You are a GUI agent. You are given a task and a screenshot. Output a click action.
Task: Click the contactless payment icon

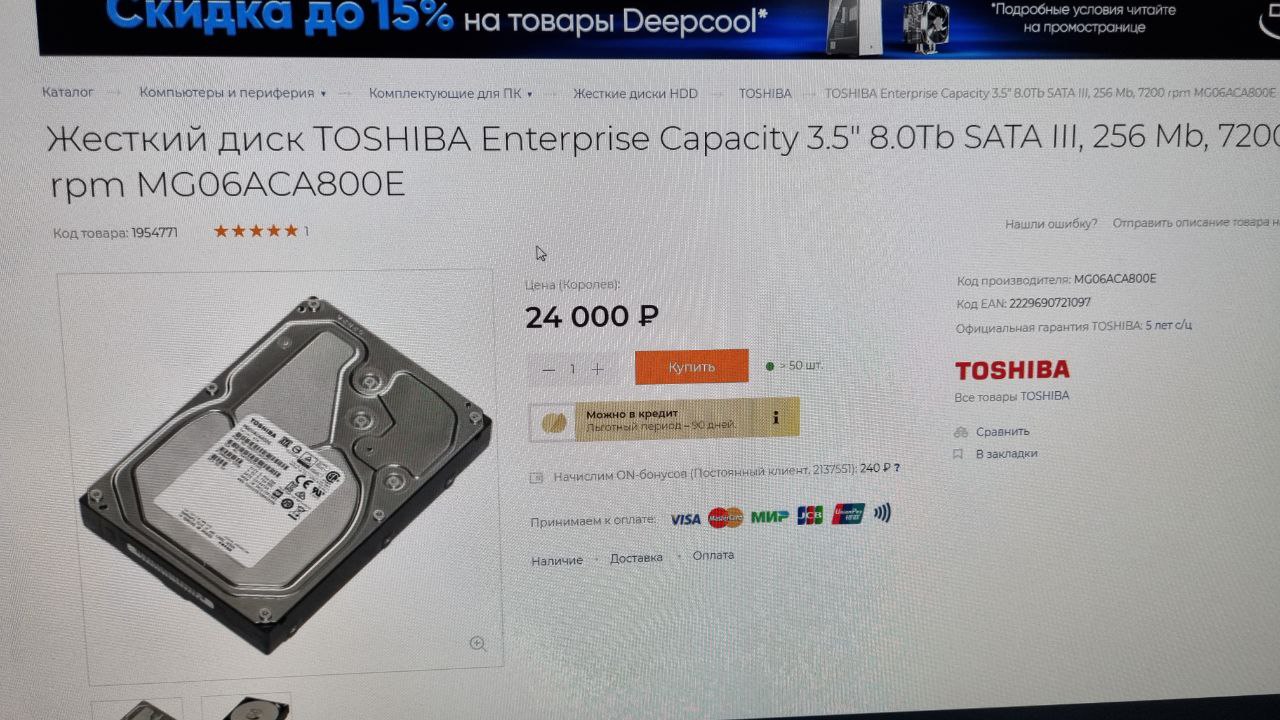coord(881,513)
